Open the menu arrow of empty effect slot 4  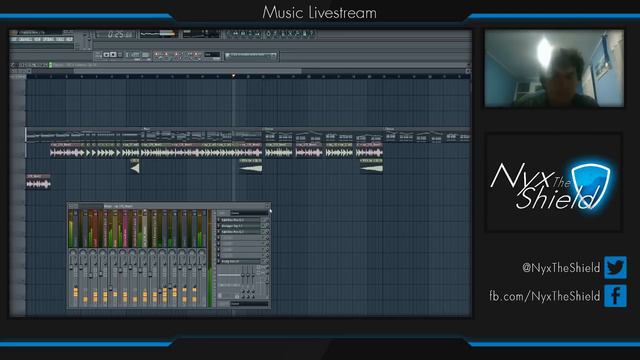(218, 238)
